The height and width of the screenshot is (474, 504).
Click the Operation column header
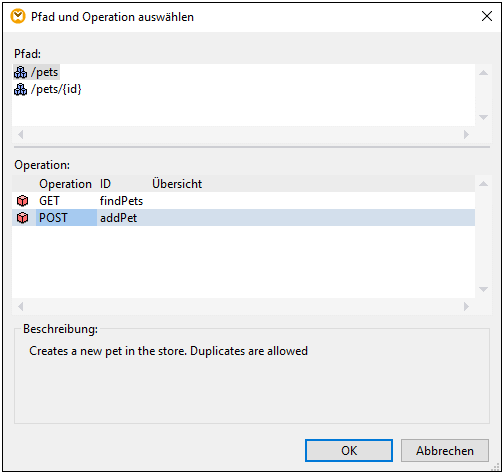tap(65, 184)
